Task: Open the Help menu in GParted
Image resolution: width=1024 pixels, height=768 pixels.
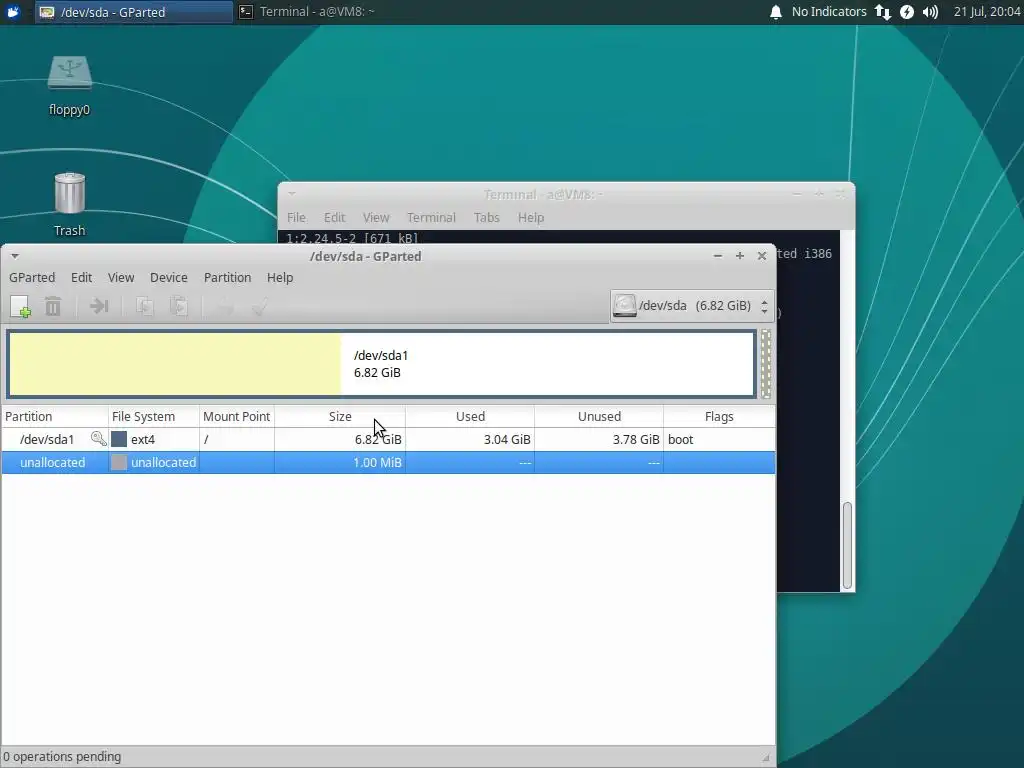Action: click(280, 278)
